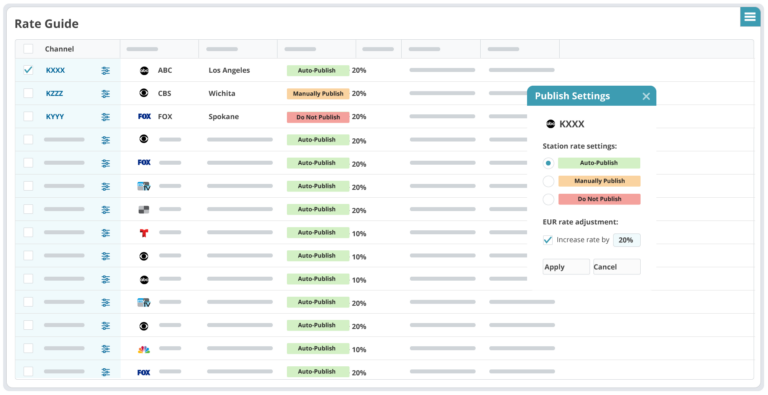
Task: Select Do Not Publish radio button
Action: tap(548, 199)
